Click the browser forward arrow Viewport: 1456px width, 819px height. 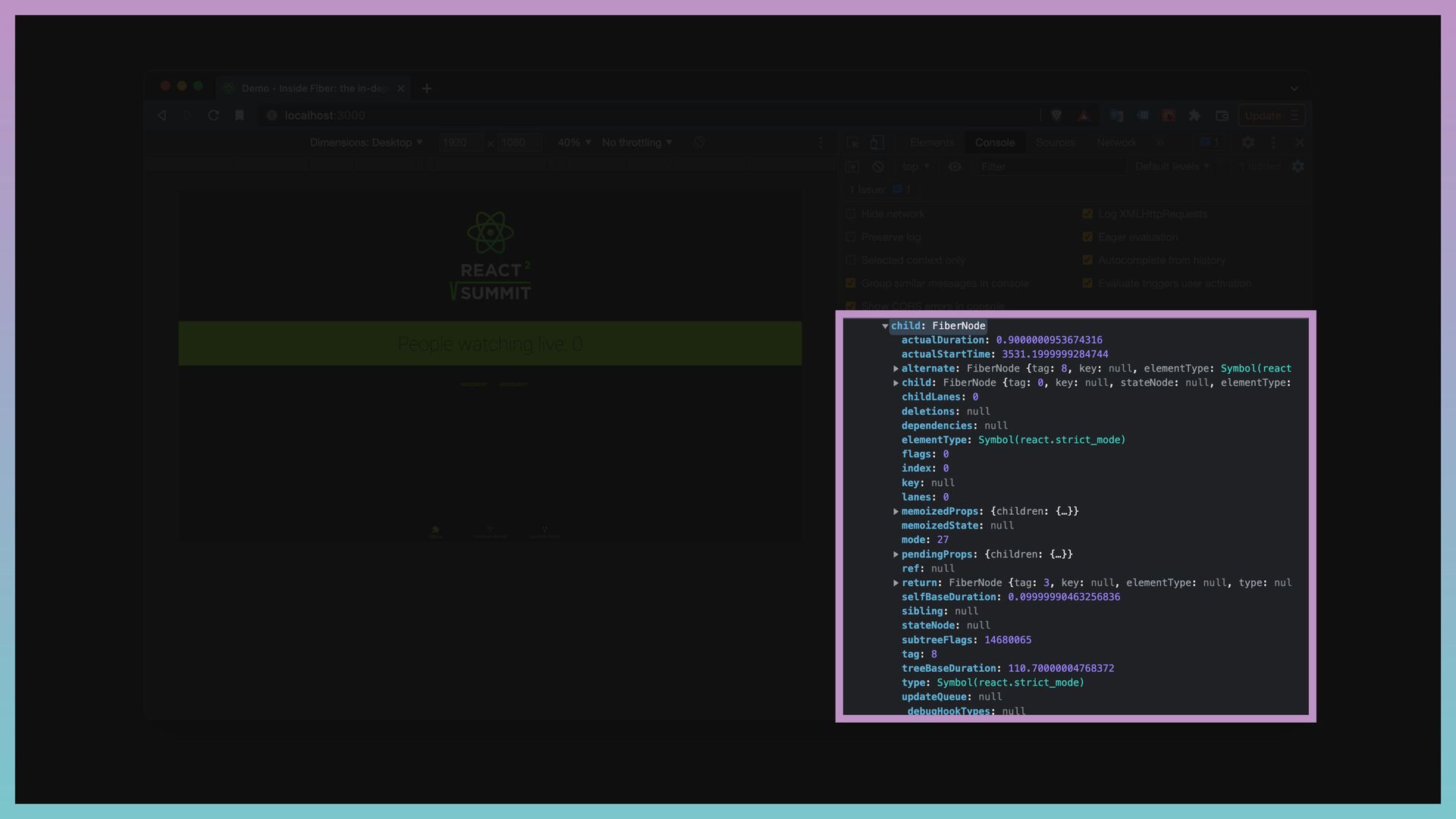coord(187,115)
